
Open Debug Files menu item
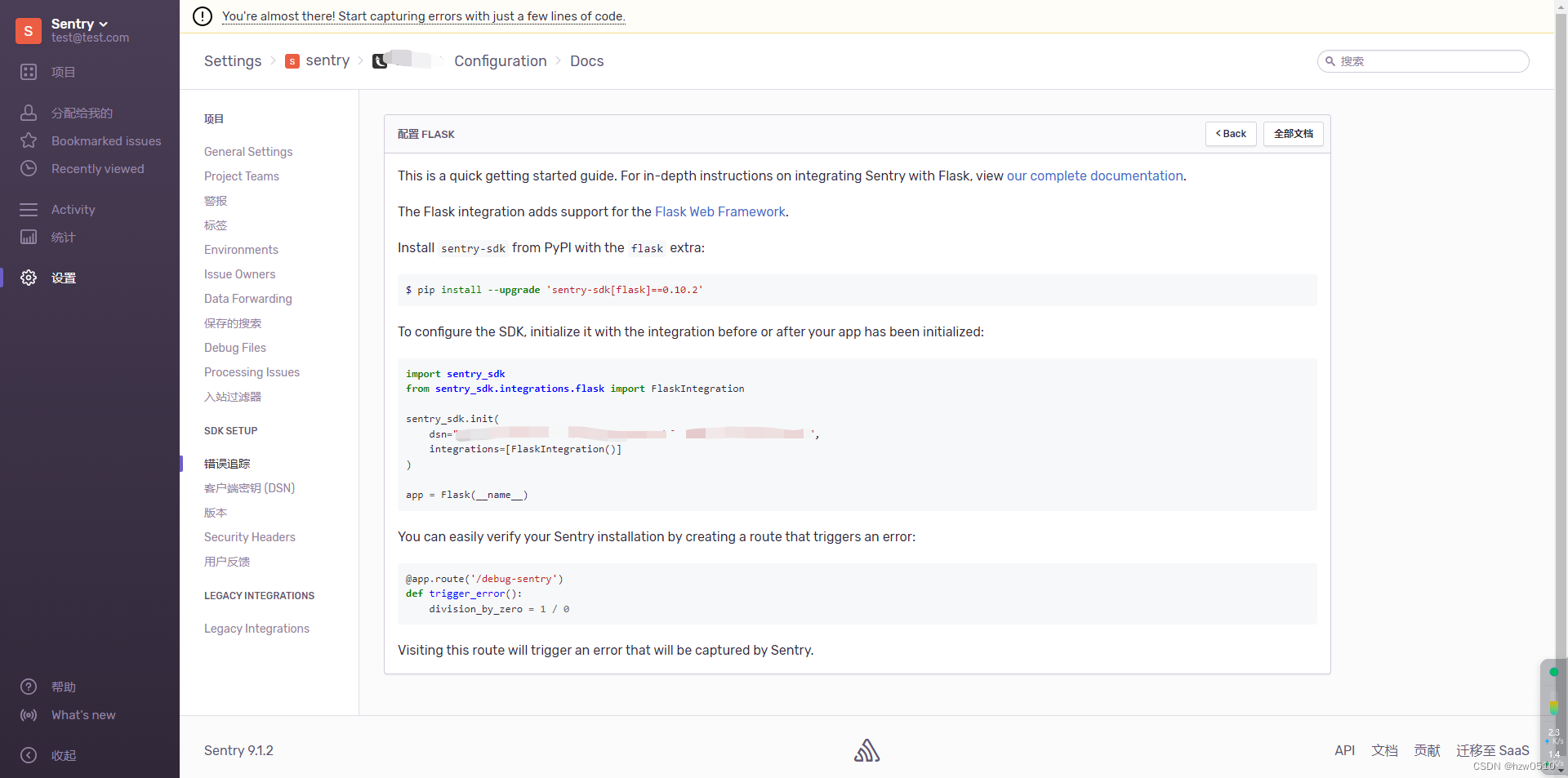pyautogui.click(x=235, y=348)
